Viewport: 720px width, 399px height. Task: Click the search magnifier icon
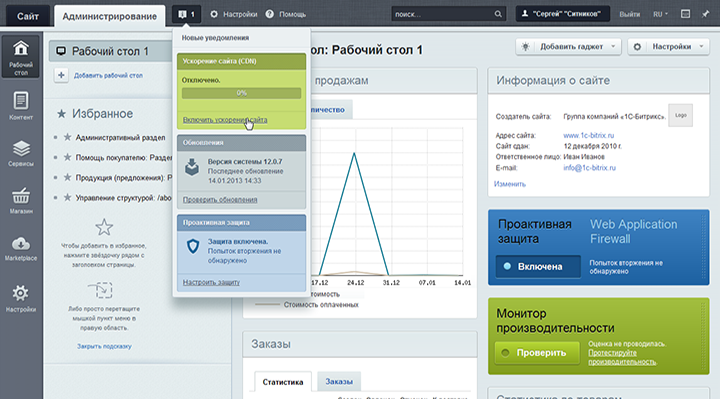(x=498, y=14)
